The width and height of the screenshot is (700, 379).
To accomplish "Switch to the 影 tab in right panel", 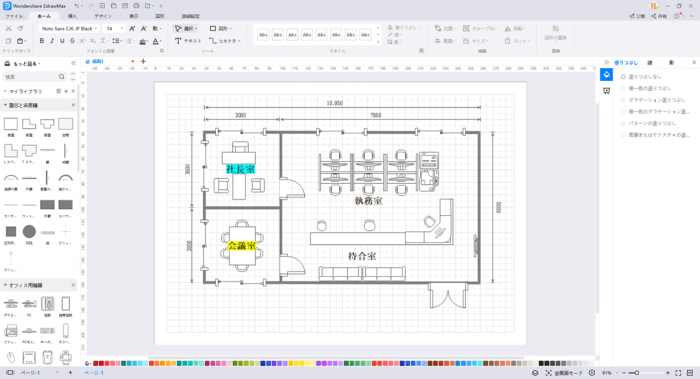I will (x=671, y=63).
